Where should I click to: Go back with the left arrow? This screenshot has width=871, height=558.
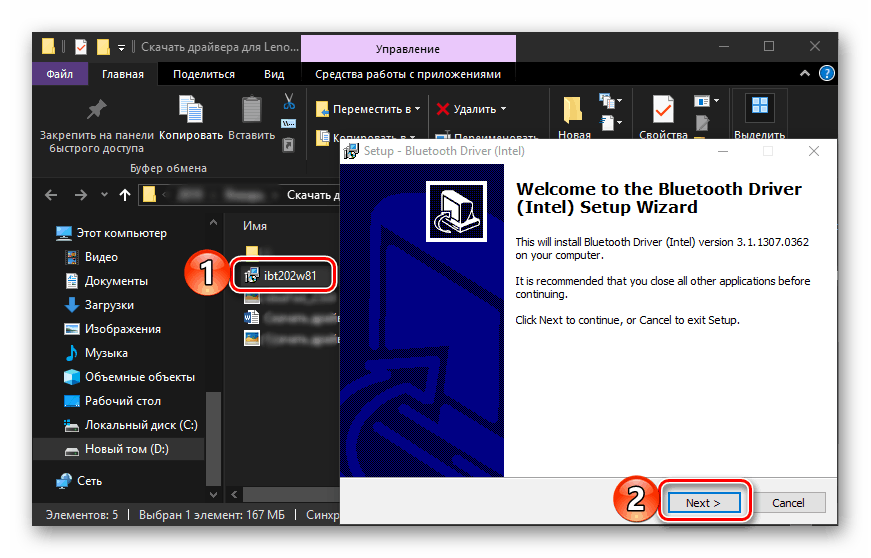coord(51,195)
